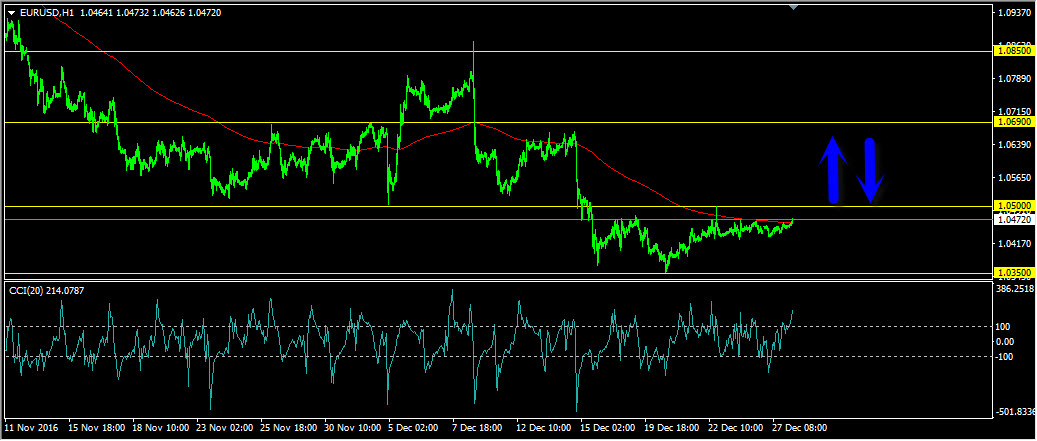The image size is (1037, 441).
Task: Click the 5 Dec 02:00 time label
Action: coord(413,428)
